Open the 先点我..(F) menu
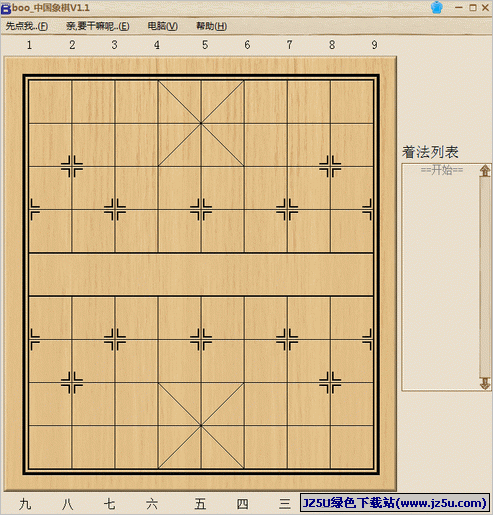The image size is (493, 515). [27, 26]
